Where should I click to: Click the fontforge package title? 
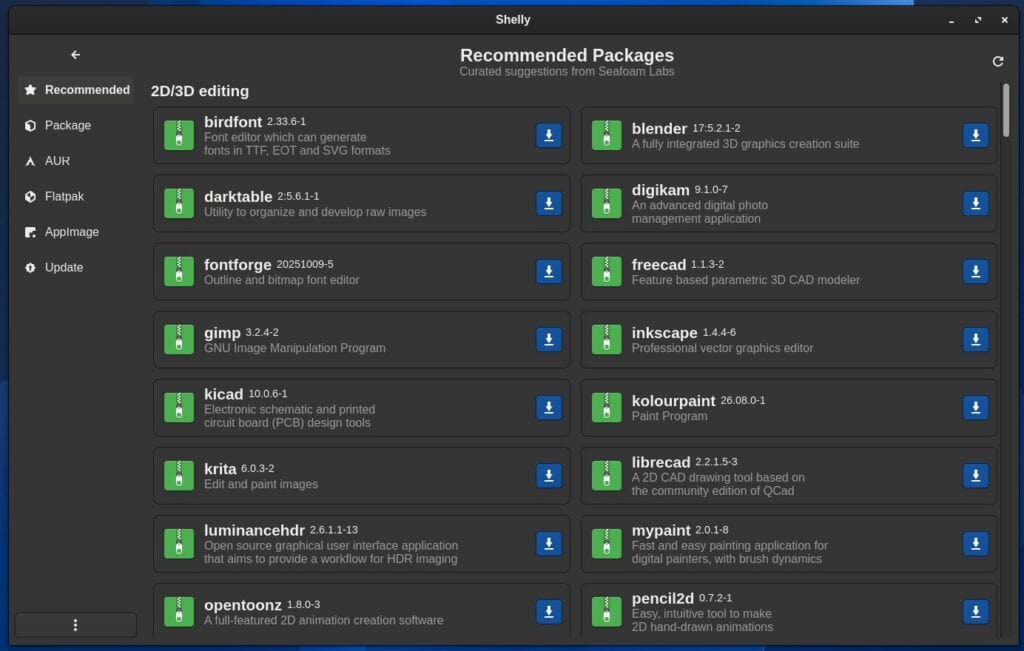(x=238, y=264)
